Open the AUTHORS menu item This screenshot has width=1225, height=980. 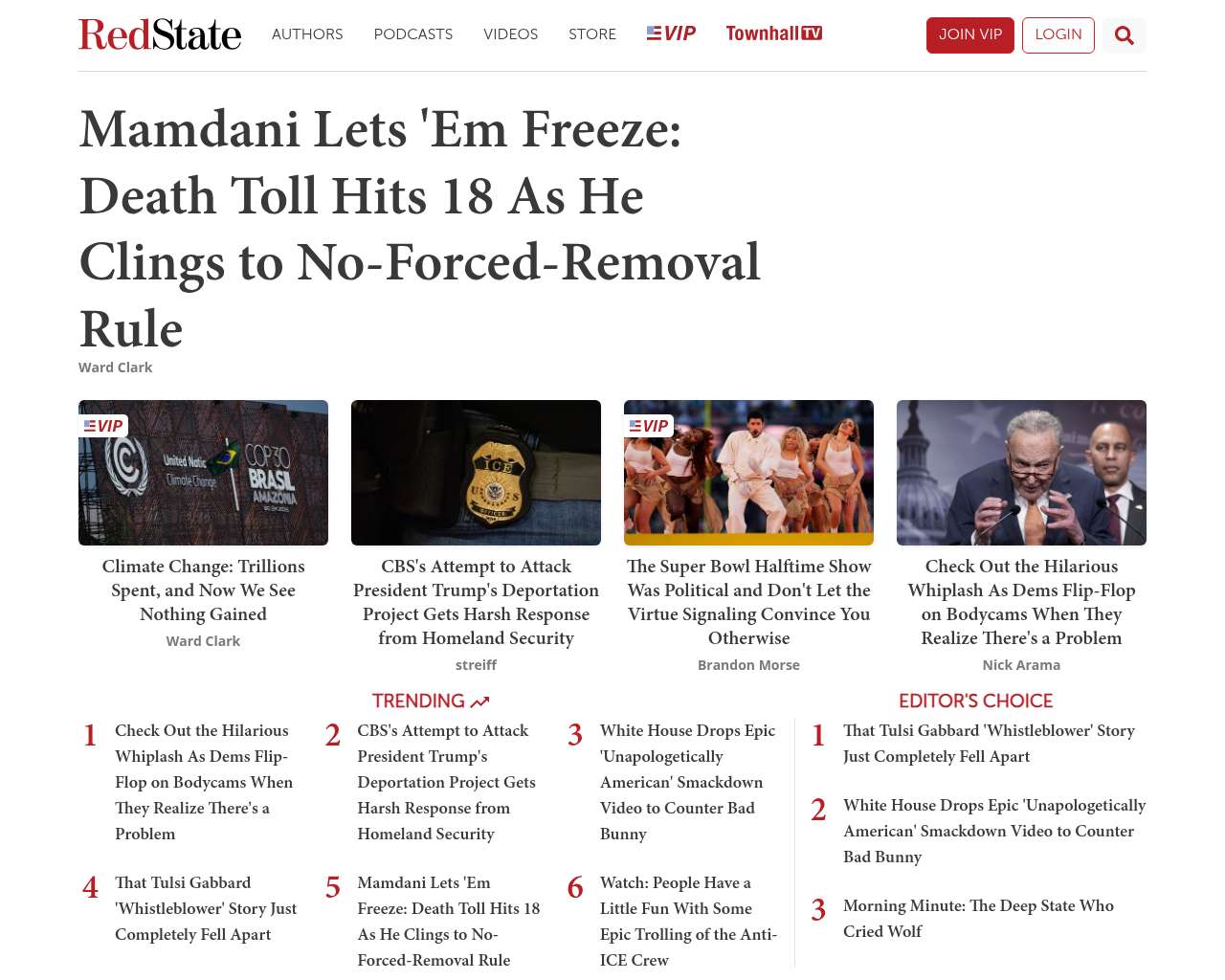point(307,34)
